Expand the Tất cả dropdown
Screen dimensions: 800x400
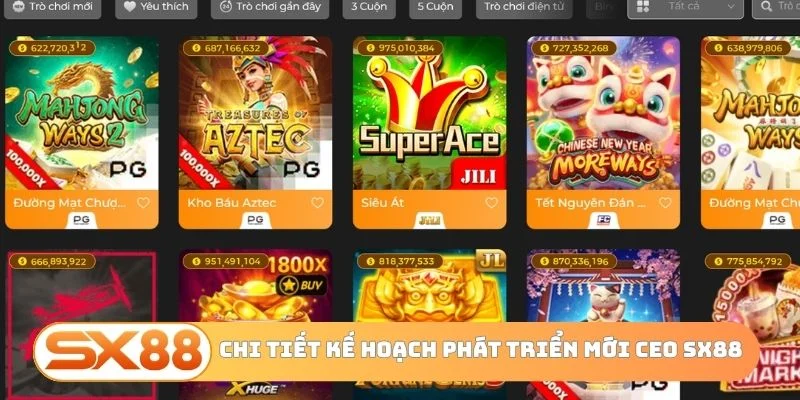coord(685,7)
